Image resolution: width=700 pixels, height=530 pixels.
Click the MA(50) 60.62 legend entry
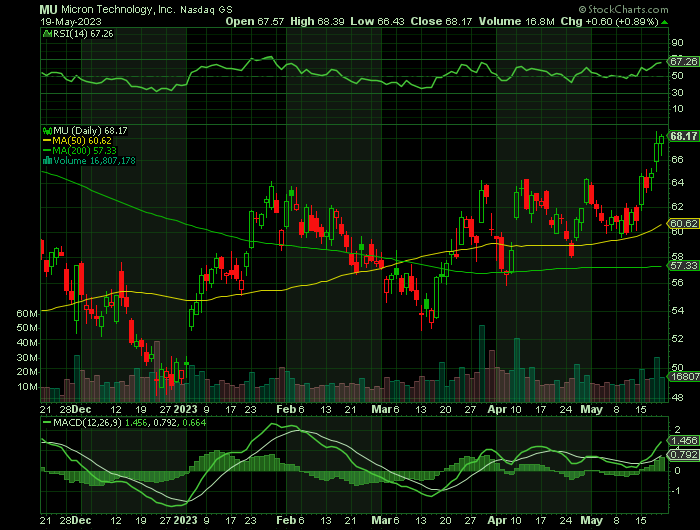tap(77, 141)
